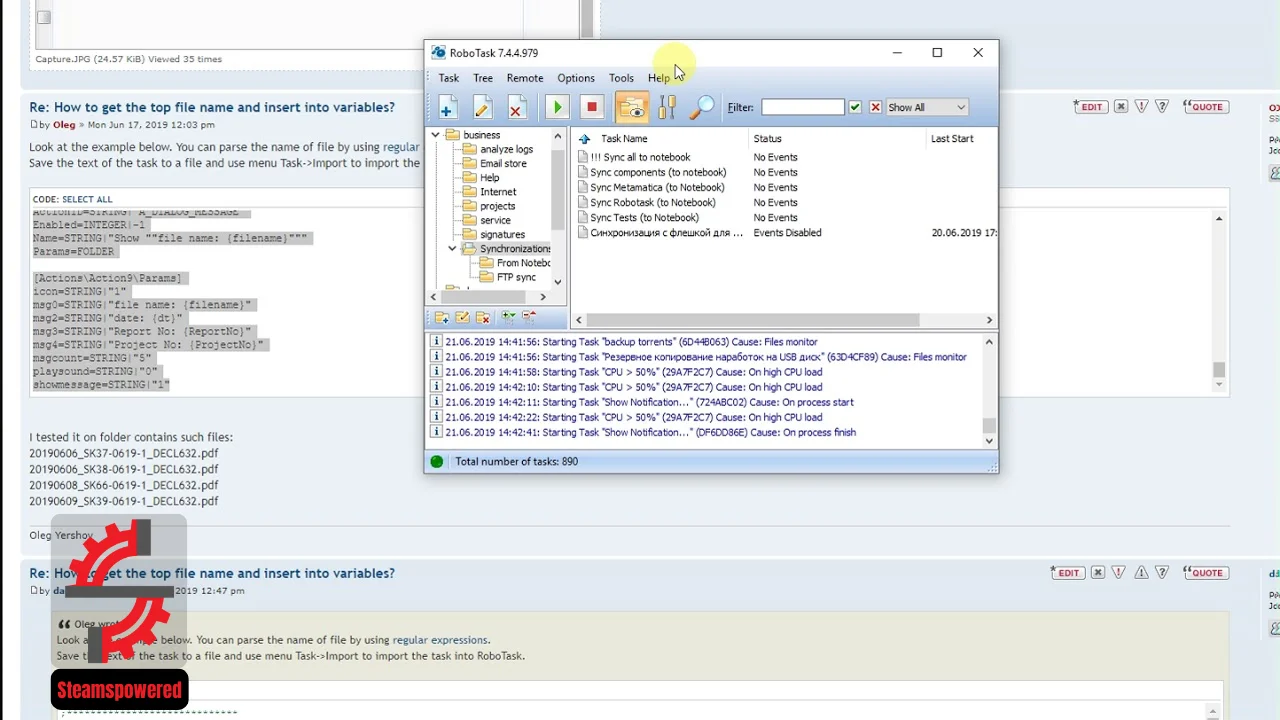This screenshot has width=1280, height=720.
Task: Clear filter with red X button
Action: coord(875,107)
